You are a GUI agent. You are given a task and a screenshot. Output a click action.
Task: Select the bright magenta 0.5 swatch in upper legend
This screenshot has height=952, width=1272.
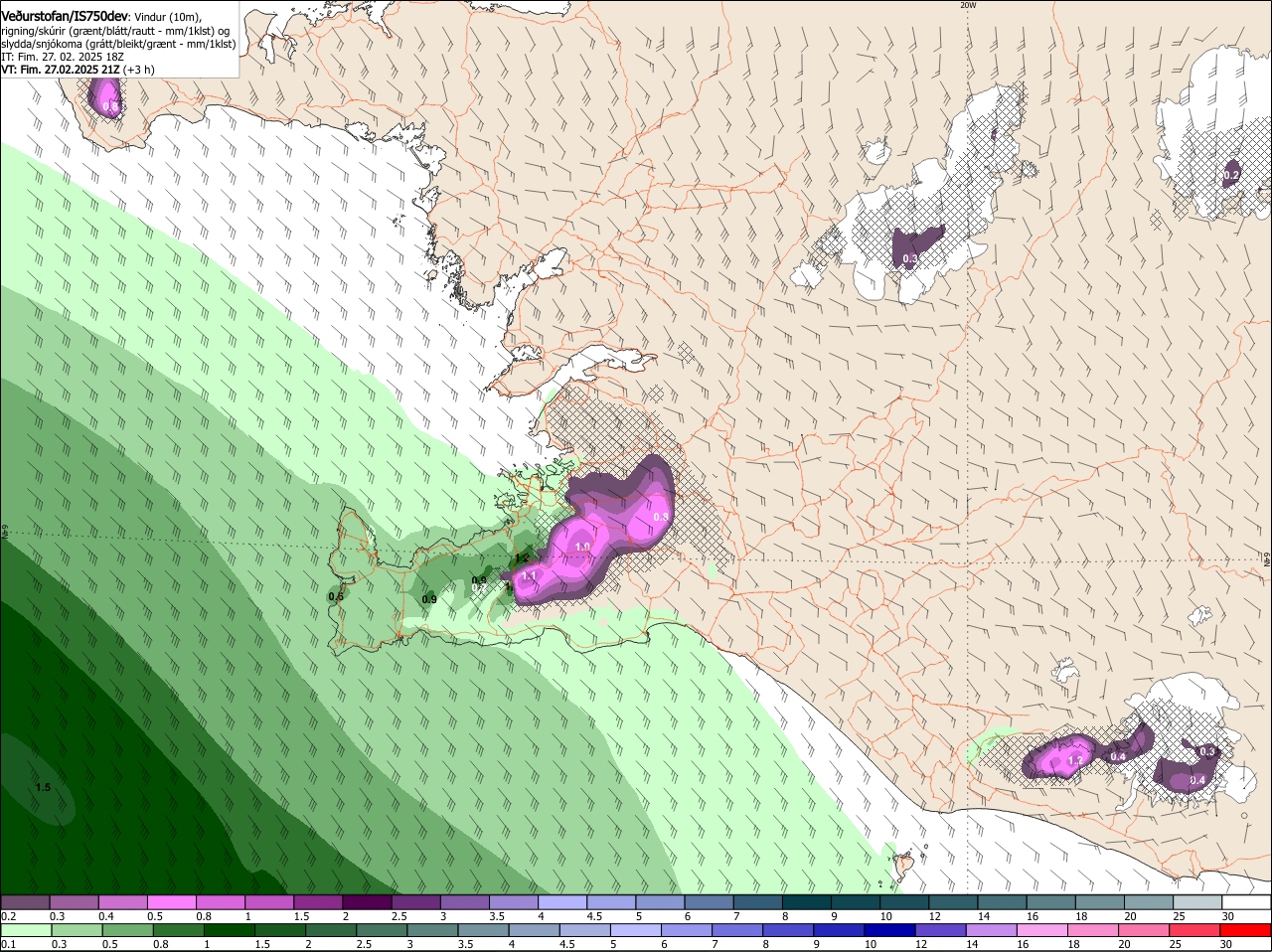171,901
